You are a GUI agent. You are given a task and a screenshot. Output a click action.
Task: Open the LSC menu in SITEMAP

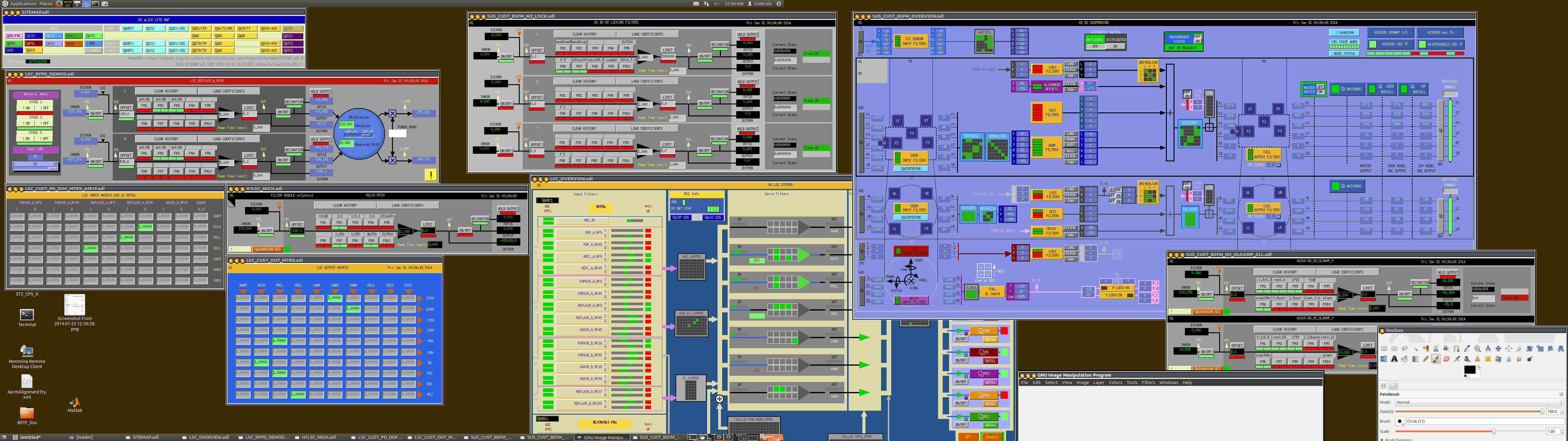(x=54, y=36)
